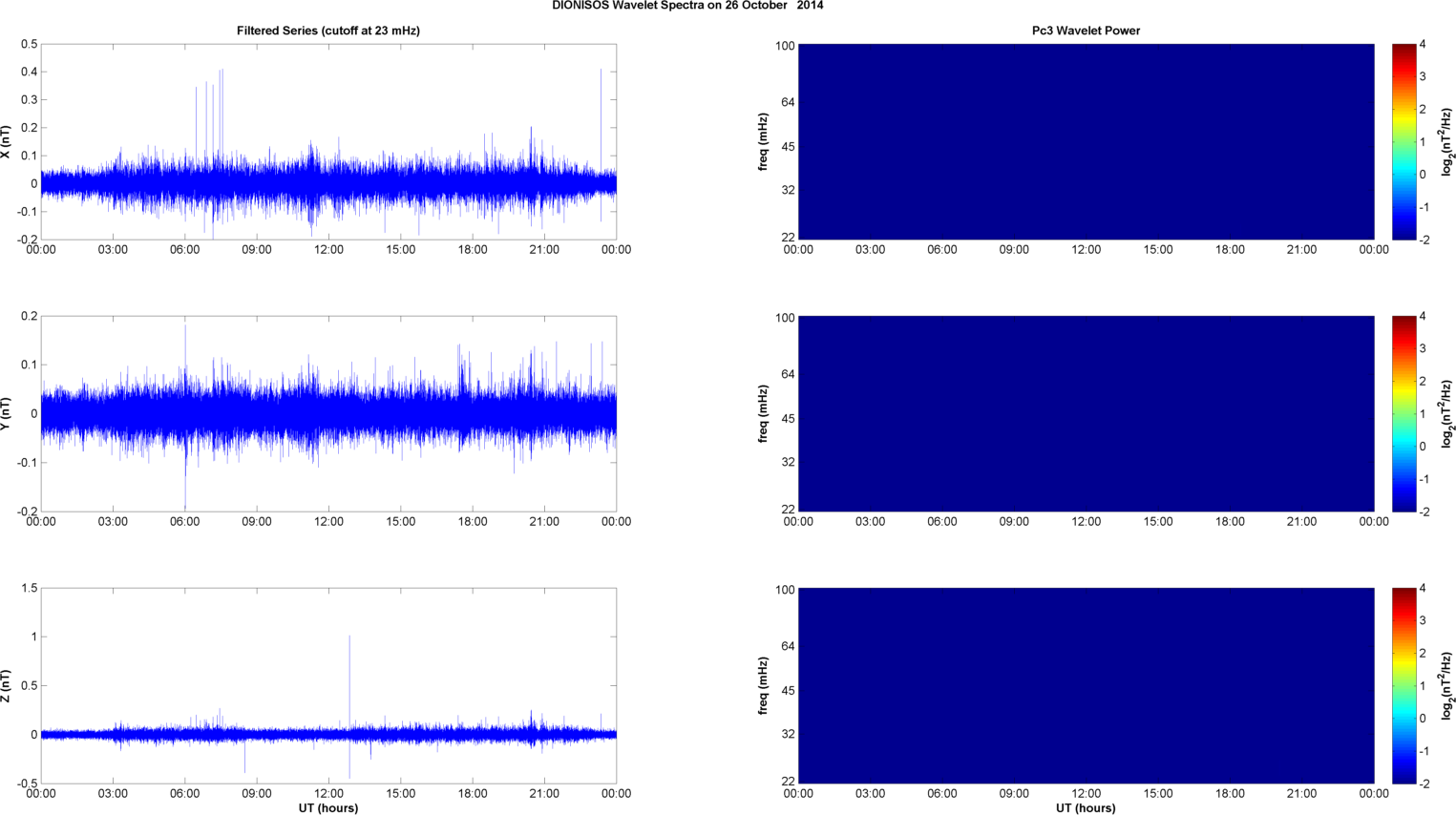1456x815 pixels.
Task: Click the 18:00 tick under the Y plot
Action: click(473, 522)
